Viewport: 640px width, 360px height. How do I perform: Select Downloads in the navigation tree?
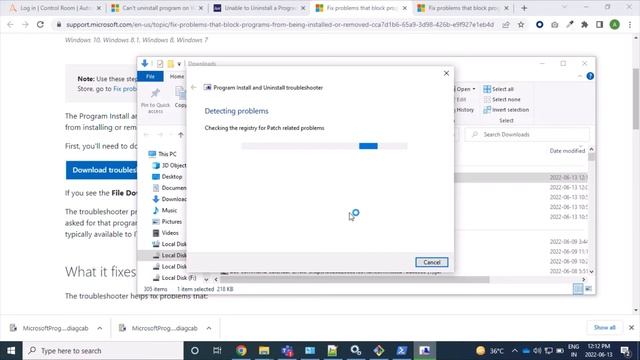[169, 199]
